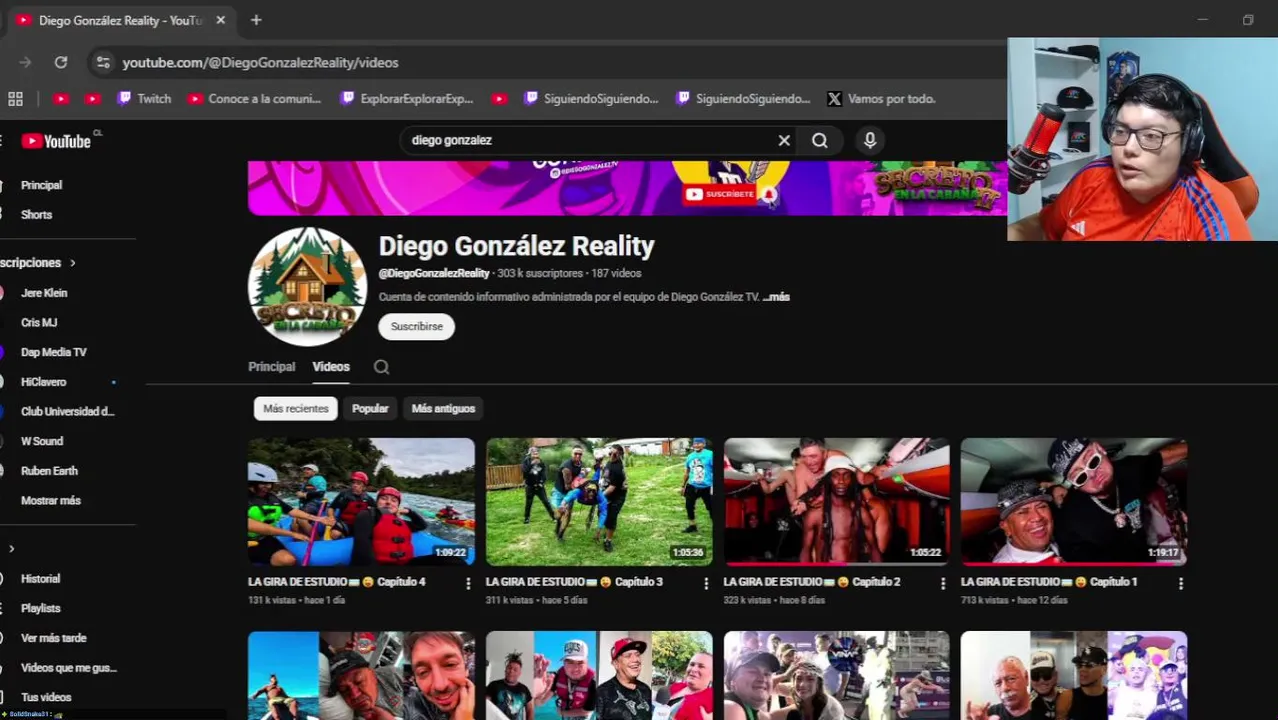The width and height of the screenshot is (1278, 720).
Task: Open 'Ver más tarde' in the sidebar
Action: point(54,638)
